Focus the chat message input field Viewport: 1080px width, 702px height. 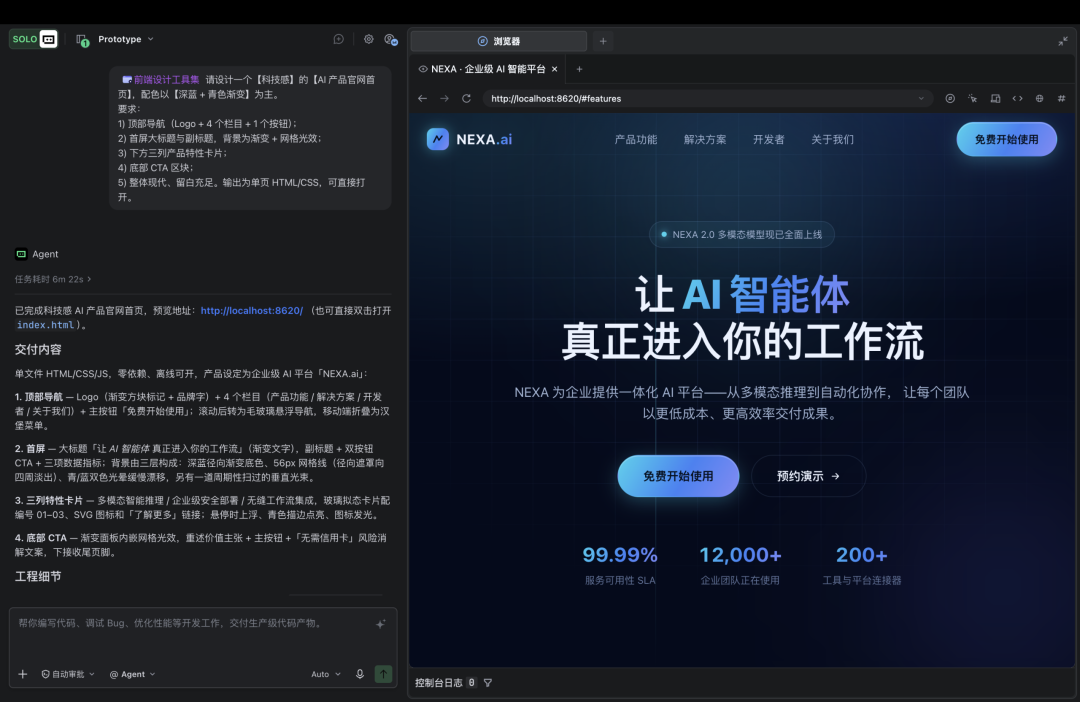click(196, 623)
